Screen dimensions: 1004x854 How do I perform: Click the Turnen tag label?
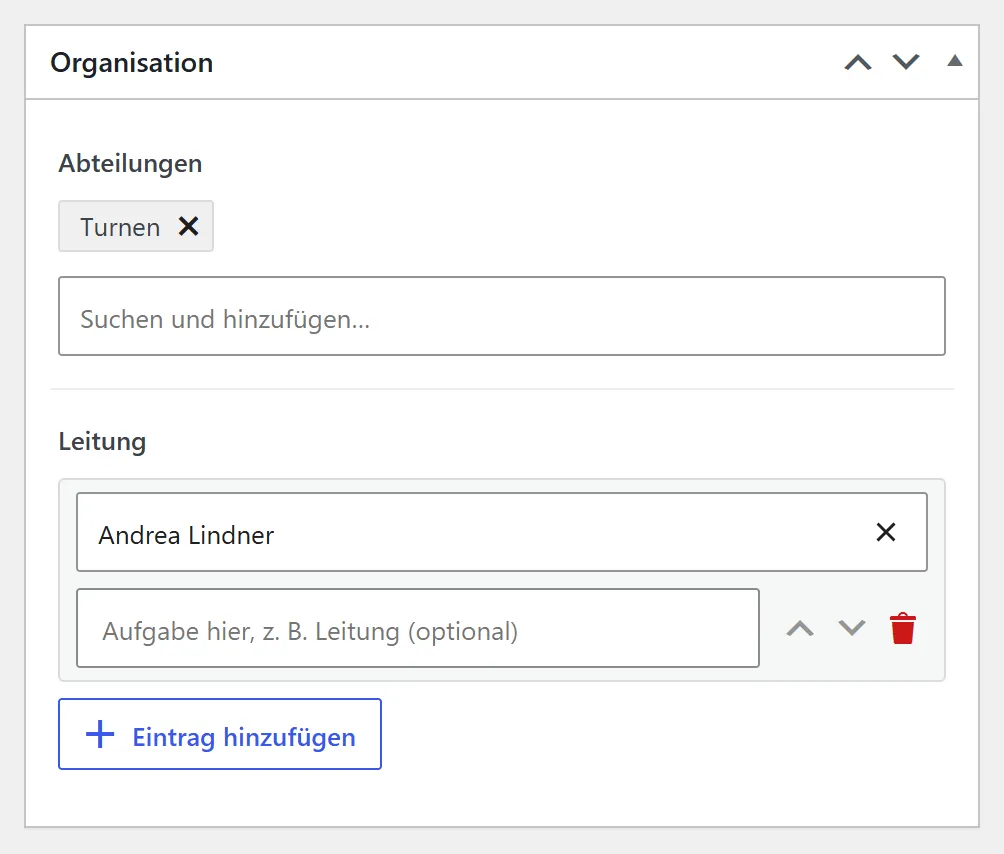pos(120,227)
